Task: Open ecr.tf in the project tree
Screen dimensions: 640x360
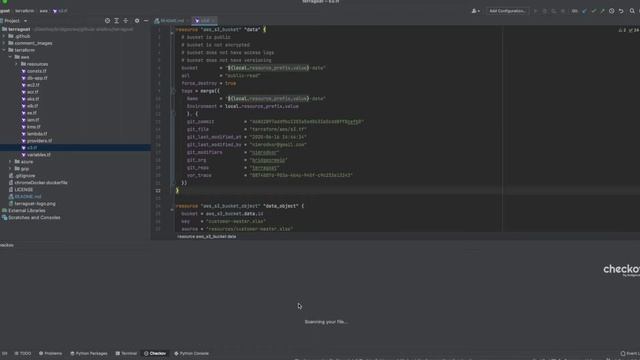Action: click(33, 92)
